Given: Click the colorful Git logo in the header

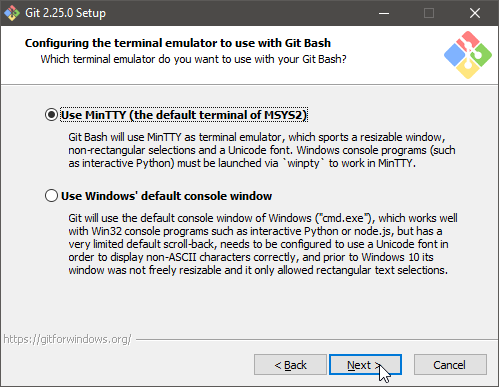Looking at the screenshot, I should 468,55.
